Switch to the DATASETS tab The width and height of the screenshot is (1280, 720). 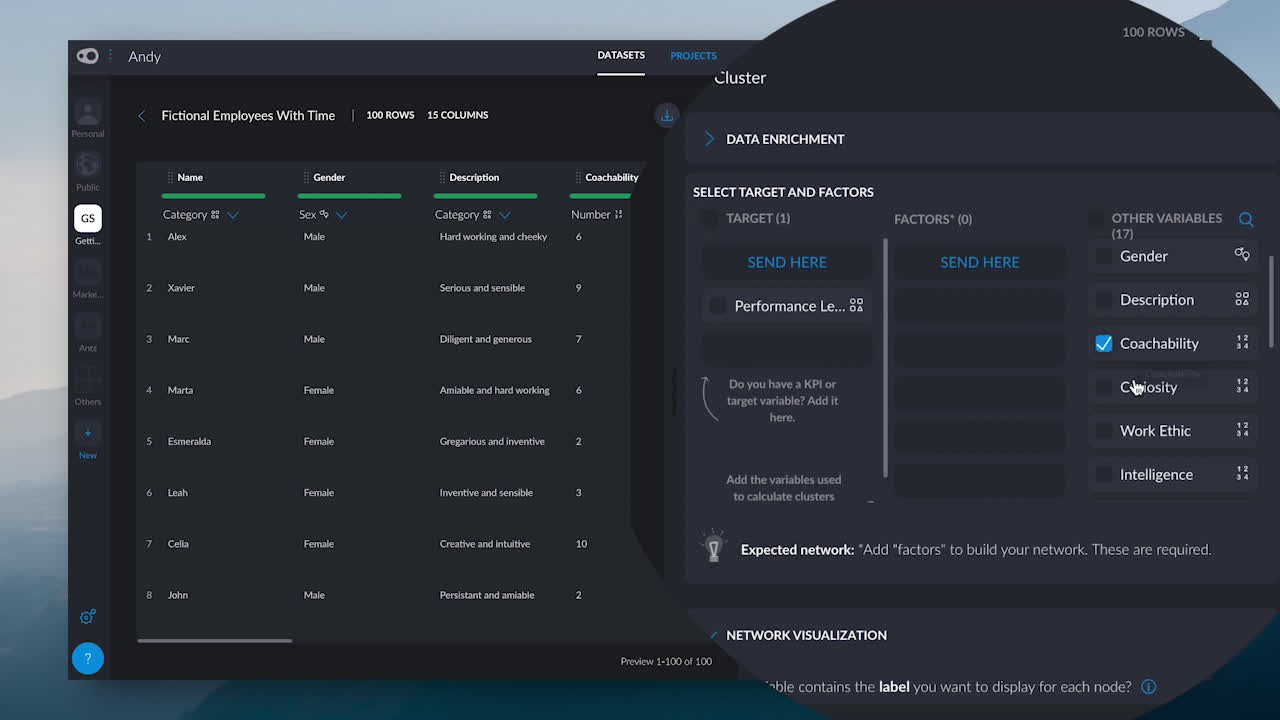[621, 56]
